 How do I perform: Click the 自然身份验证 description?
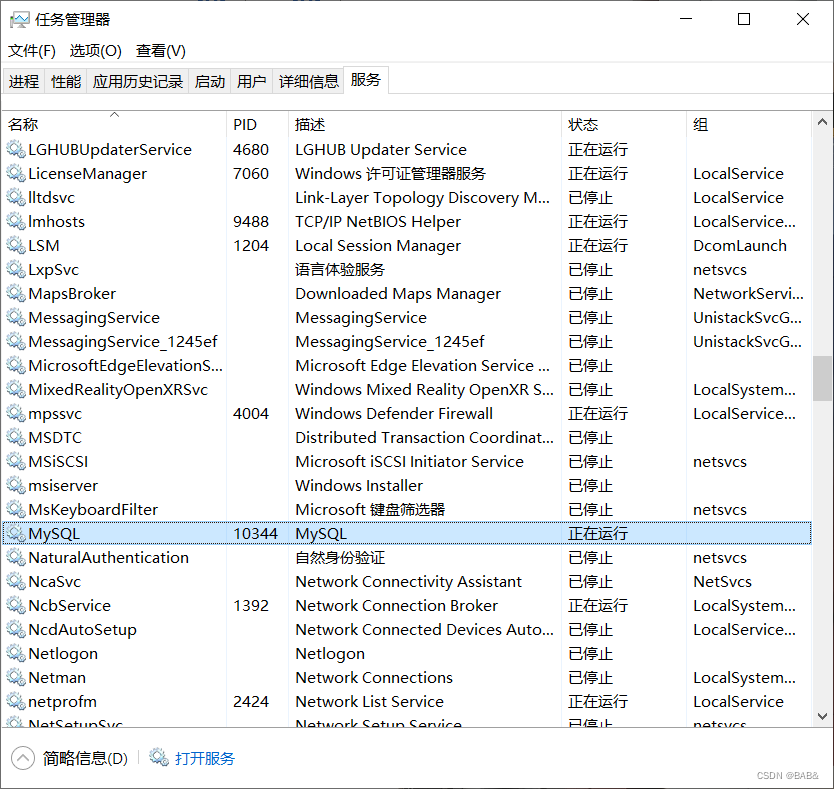tap(340, 558)
